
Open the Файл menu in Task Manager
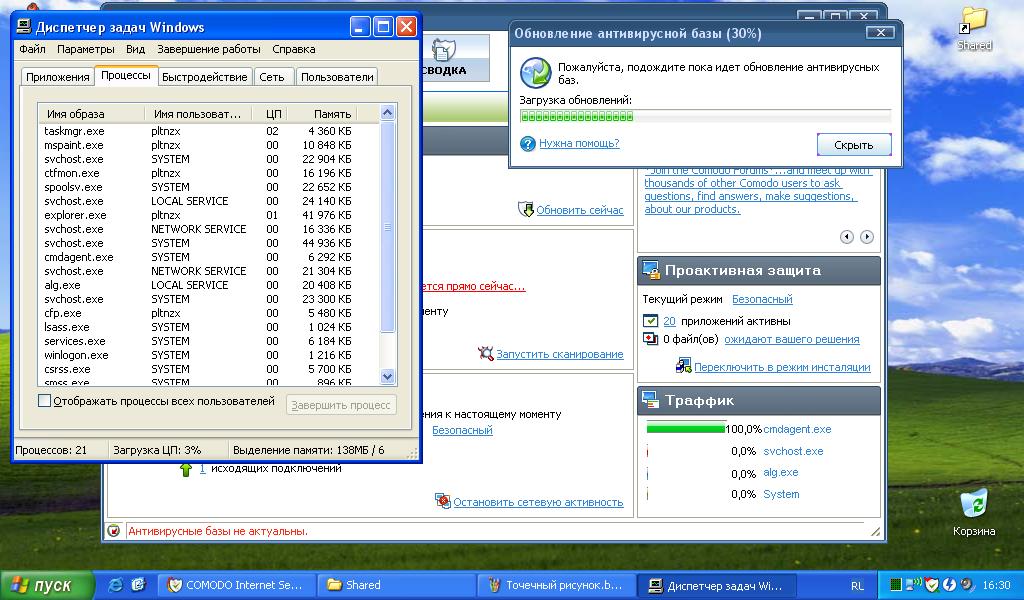32,49
